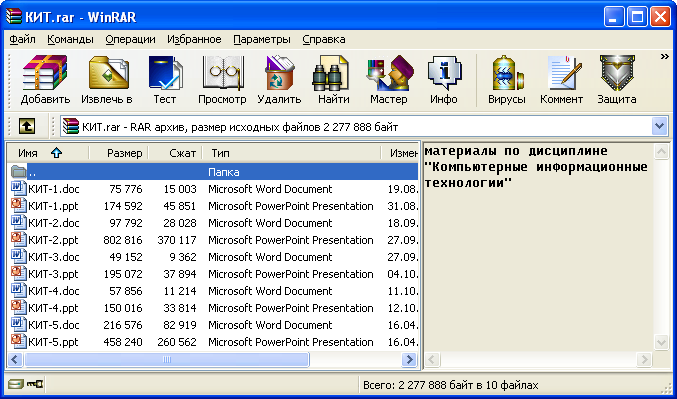677x399 pixels.
Task: Open the Просмотр (View) tool
Action: coord(222,73)
